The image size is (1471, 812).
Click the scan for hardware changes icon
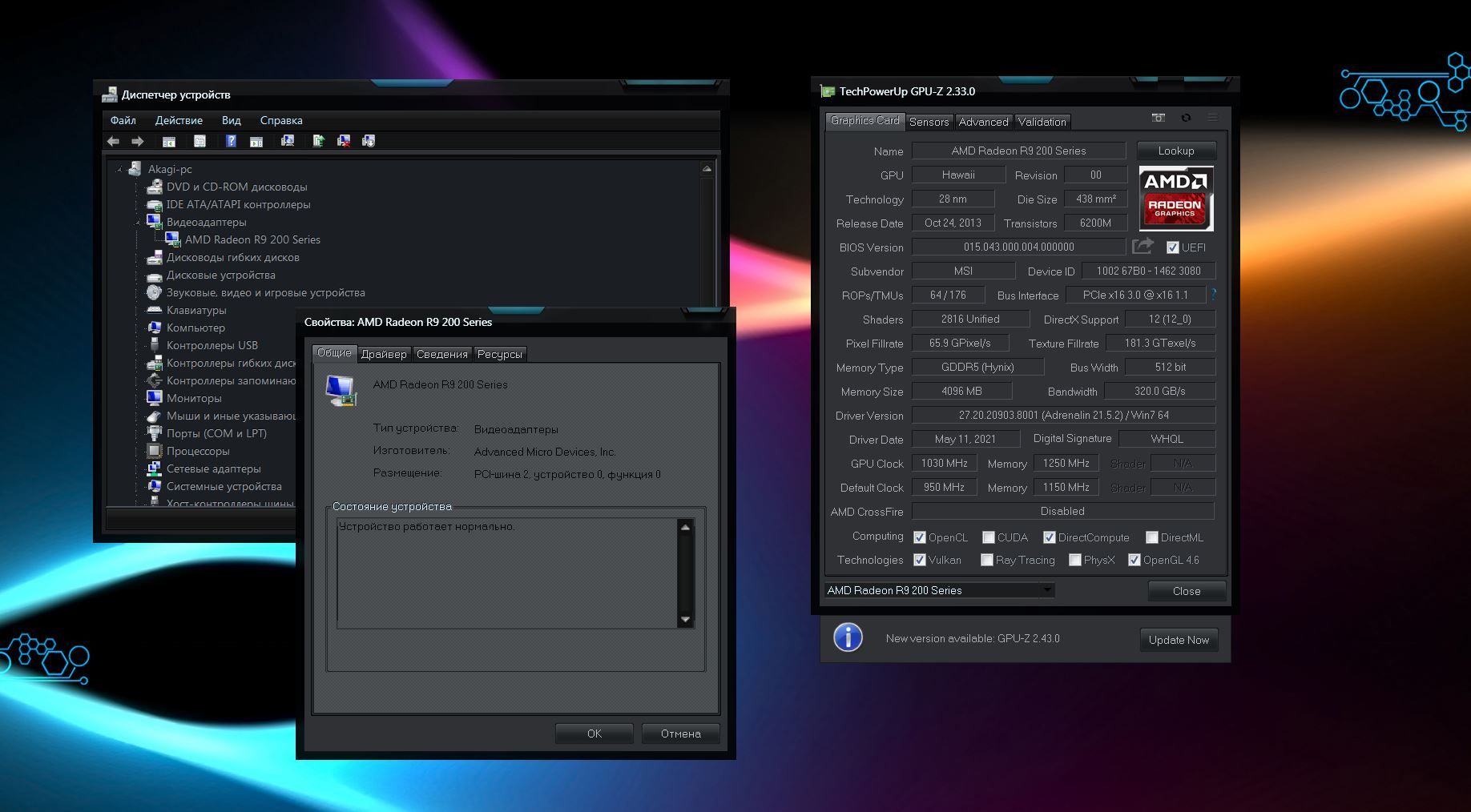(x=288, y=141)
